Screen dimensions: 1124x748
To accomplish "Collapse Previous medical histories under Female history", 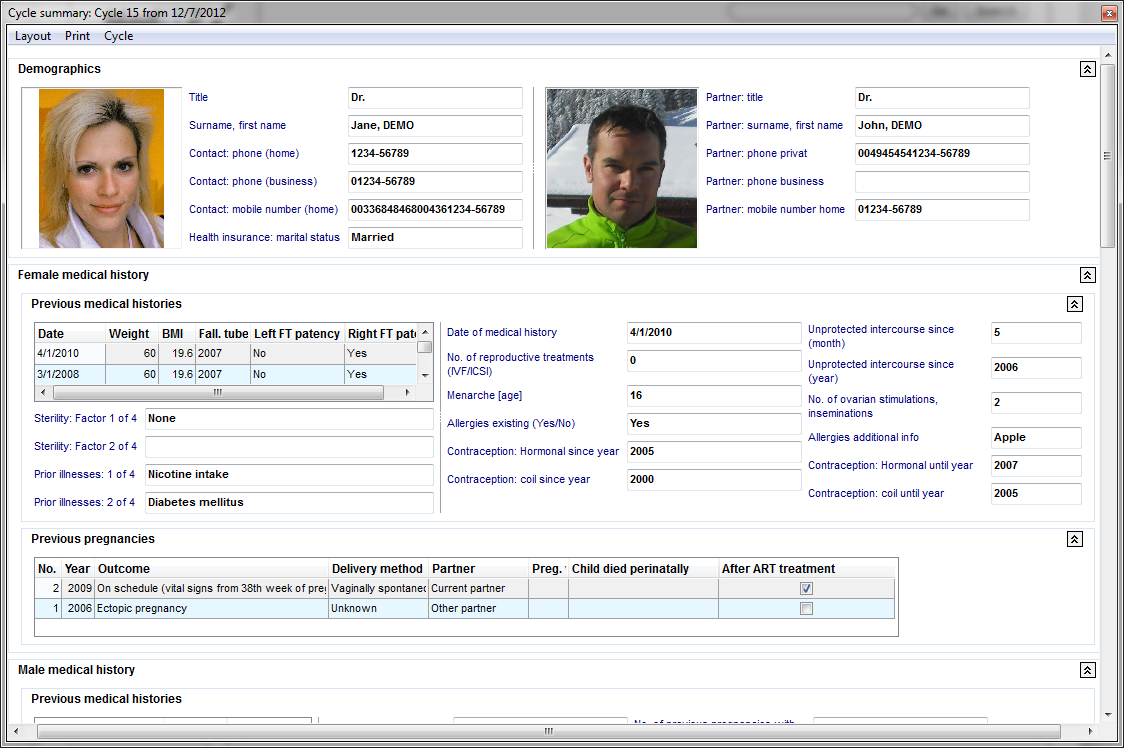I will (x=1075, y=304).
